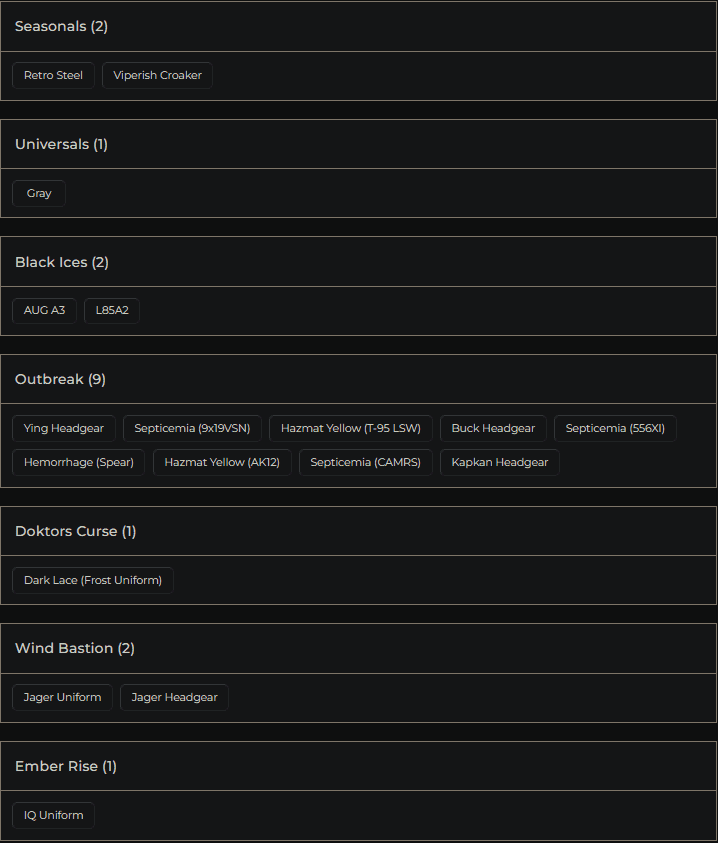
Task: Select the Ying Headgear tag
Action: [64, 429]
